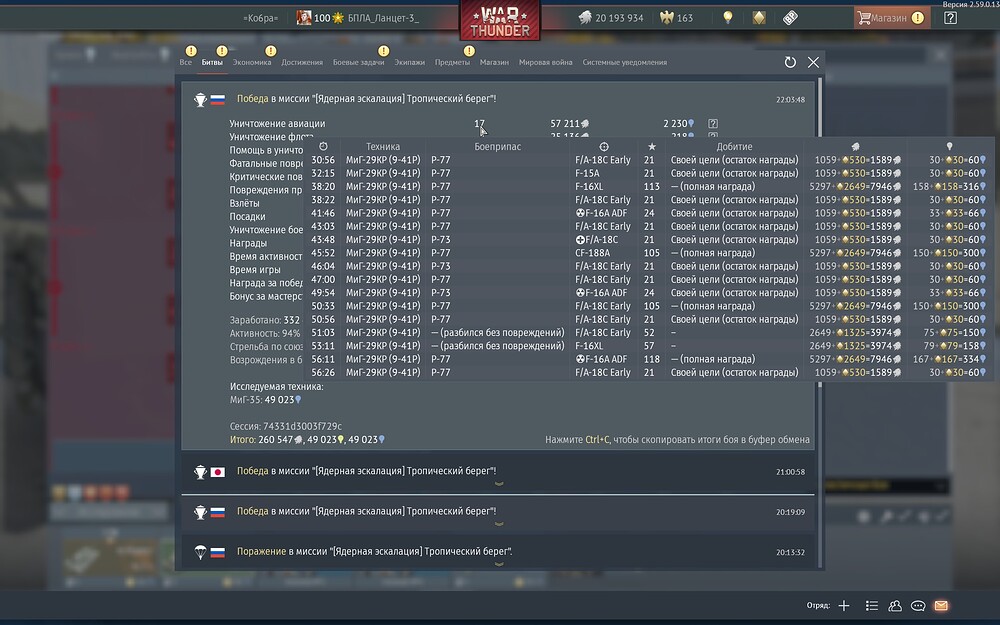Select the 56:11 row with F-16A ADF
Viewport: 1000px width, 625px height.
pos(649,359)
